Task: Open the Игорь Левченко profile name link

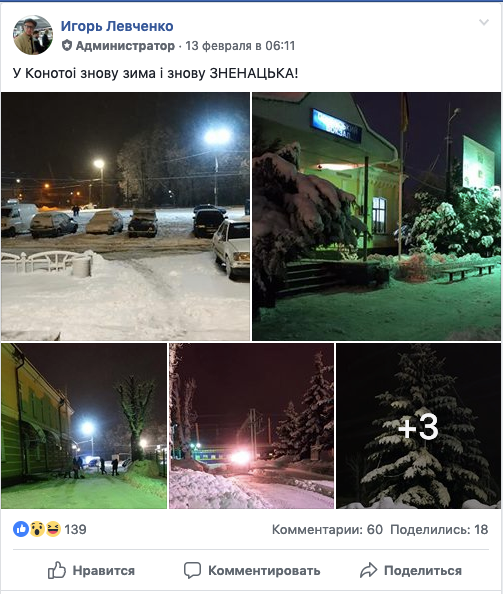Action: [117, 26]
